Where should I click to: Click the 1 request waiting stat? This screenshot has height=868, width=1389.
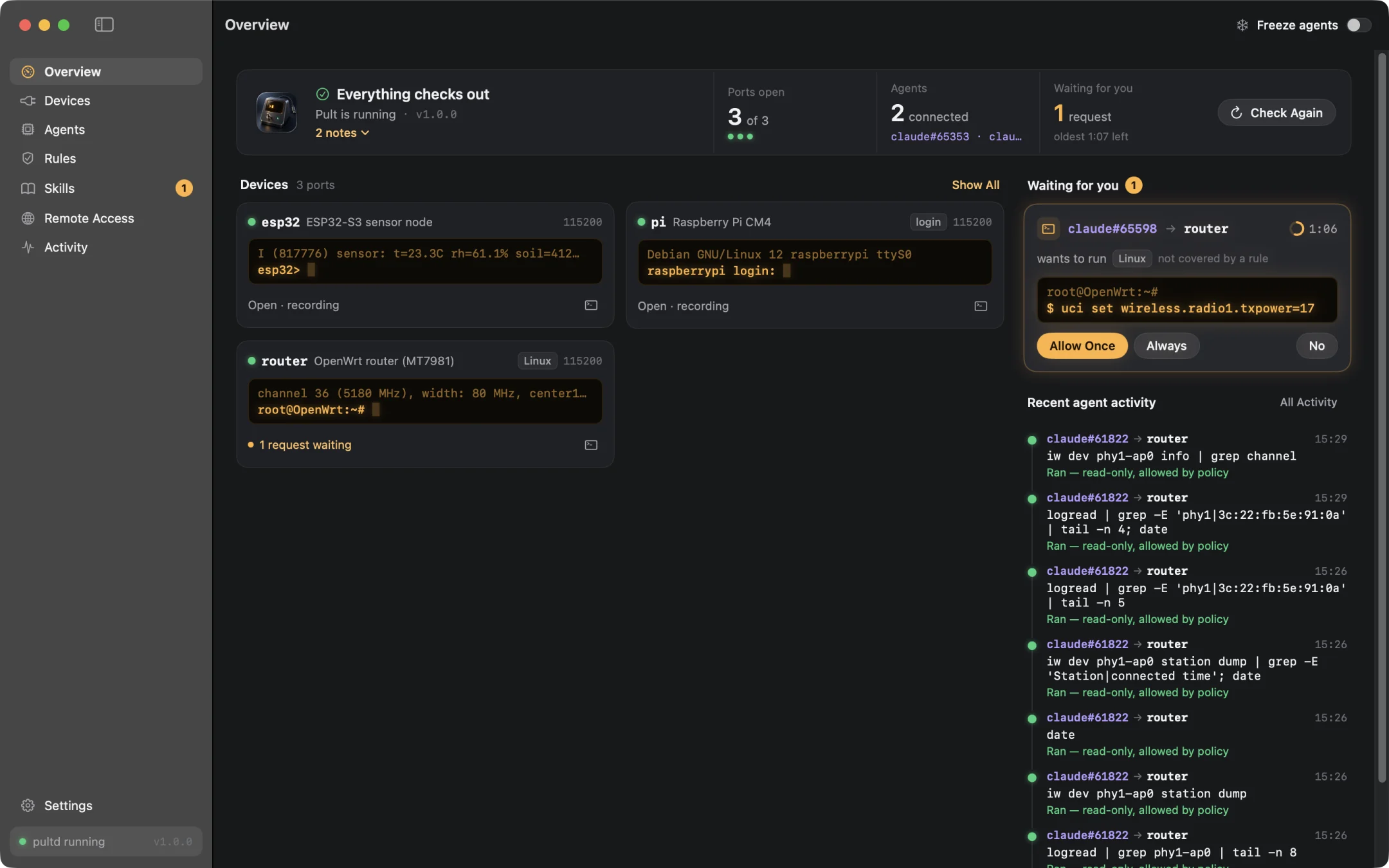(1093, 113)
